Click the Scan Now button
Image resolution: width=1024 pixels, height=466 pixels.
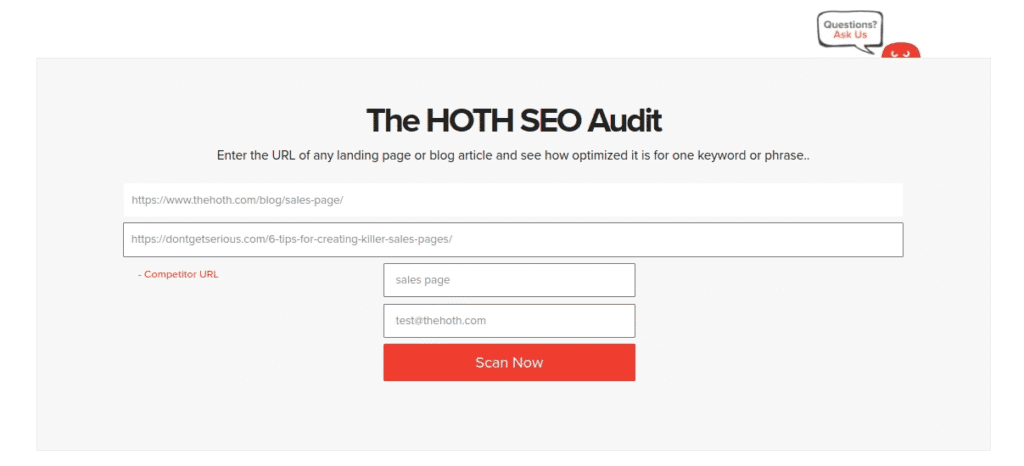click(x=509, y=362)
